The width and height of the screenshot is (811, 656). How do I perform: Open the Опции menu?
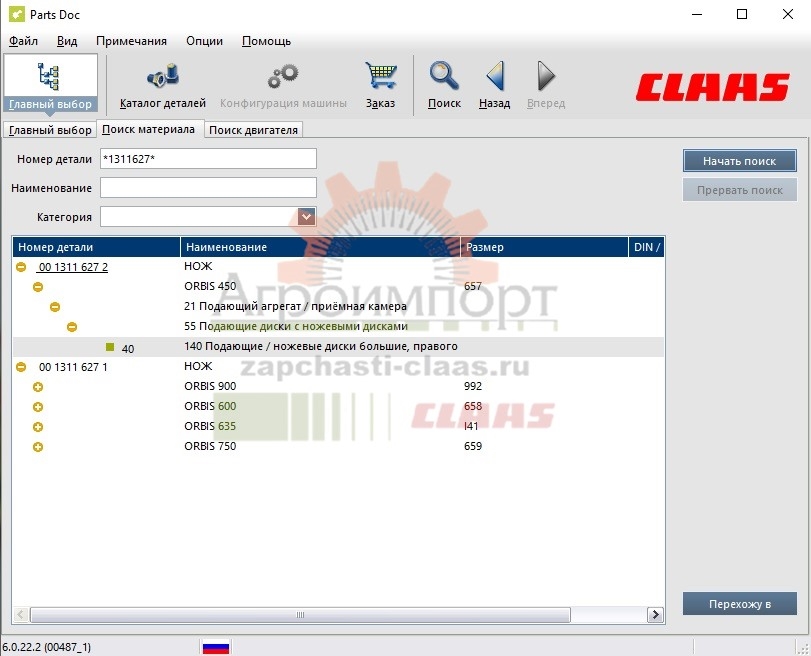coord(204,41)
